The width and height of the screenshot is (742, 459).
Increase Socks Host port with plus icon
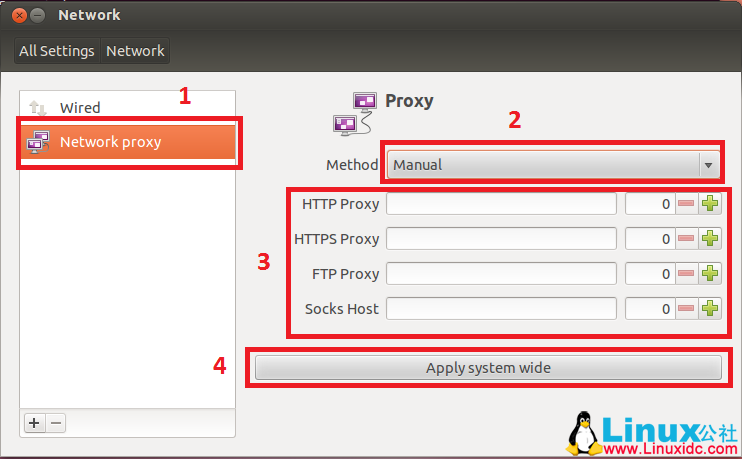pyautogui.click(x=710, y=309)
